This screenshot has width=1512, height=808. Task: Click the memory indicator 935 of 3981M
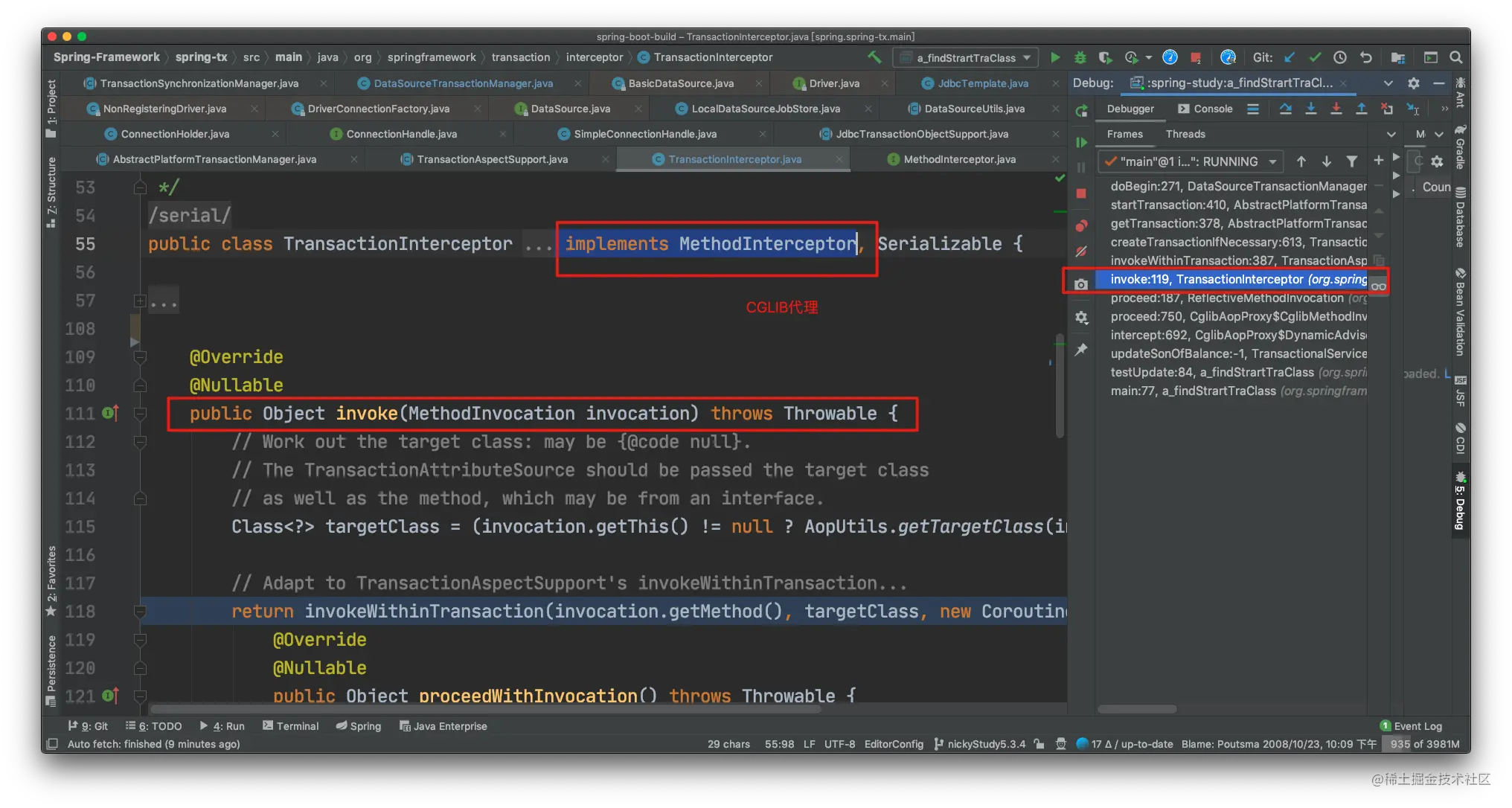[x=1424, y=744]
